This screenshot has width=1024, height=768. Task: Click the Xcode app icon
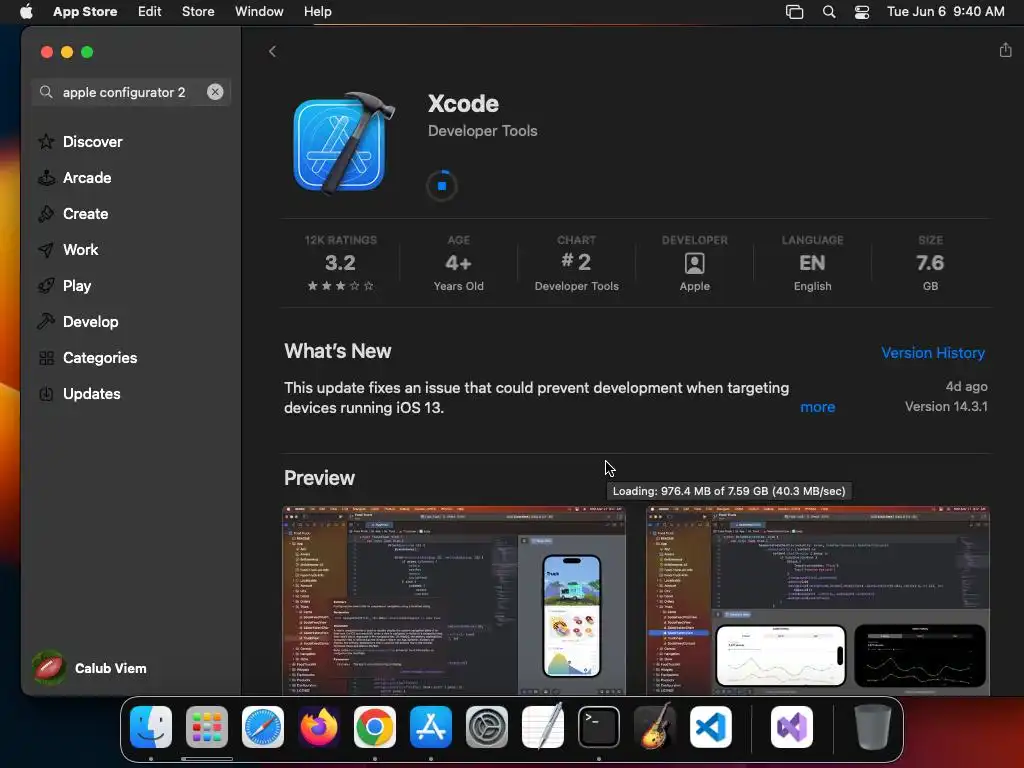[344, 142]
